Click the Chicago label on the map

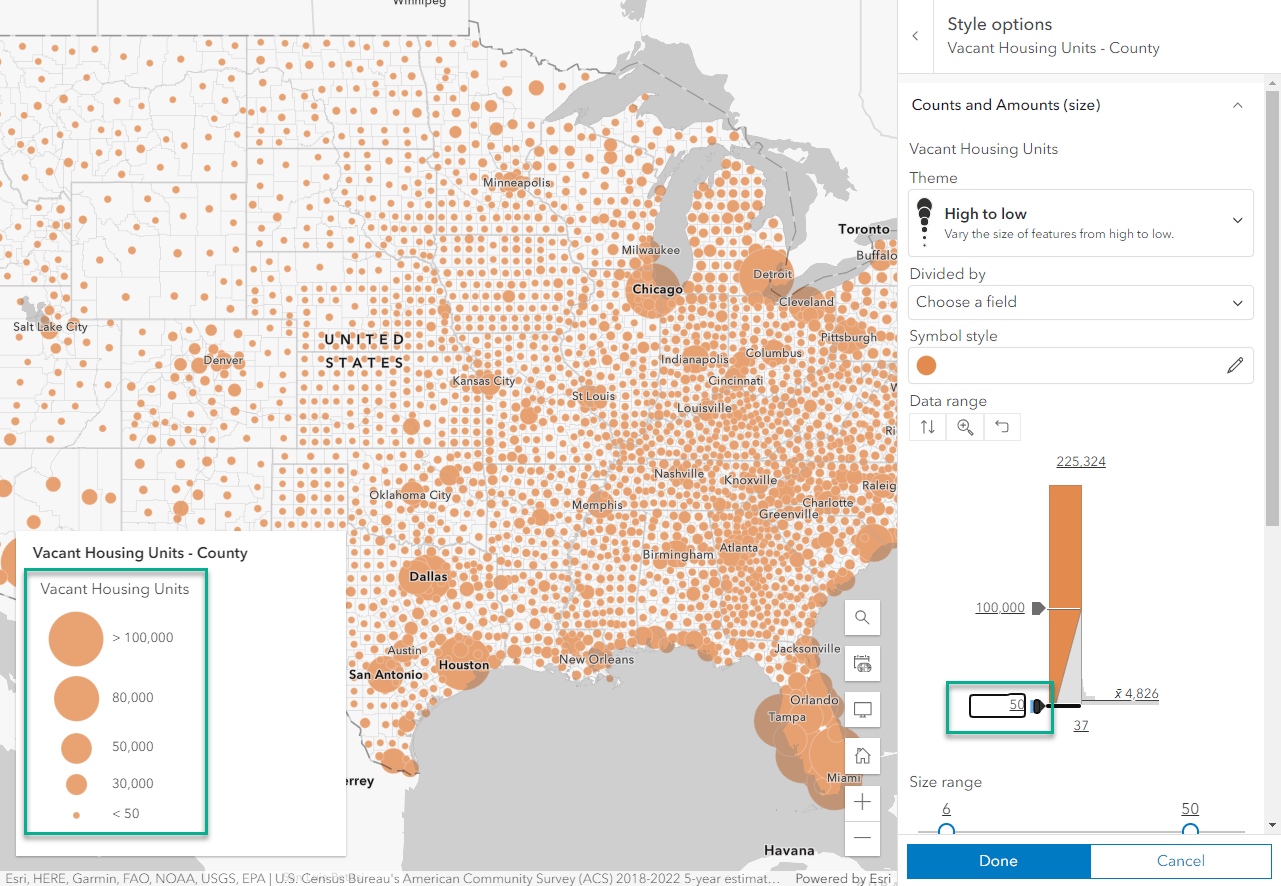point(657,289)
